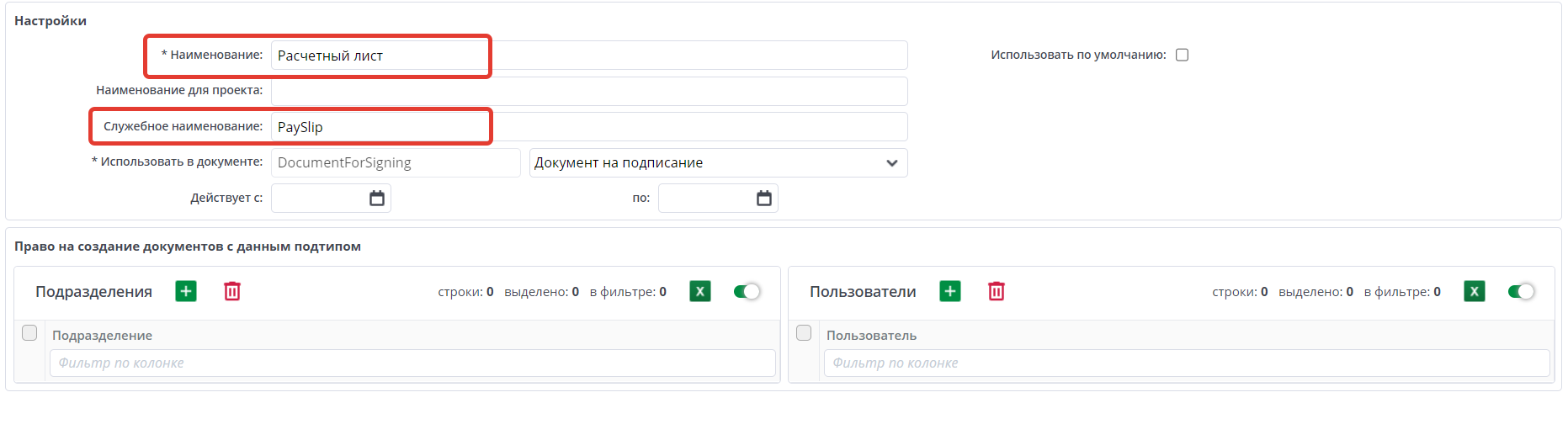Open the Документ на подписание dropdown
The width and height of the screenshot is (1568, 440).
point(718,162)
